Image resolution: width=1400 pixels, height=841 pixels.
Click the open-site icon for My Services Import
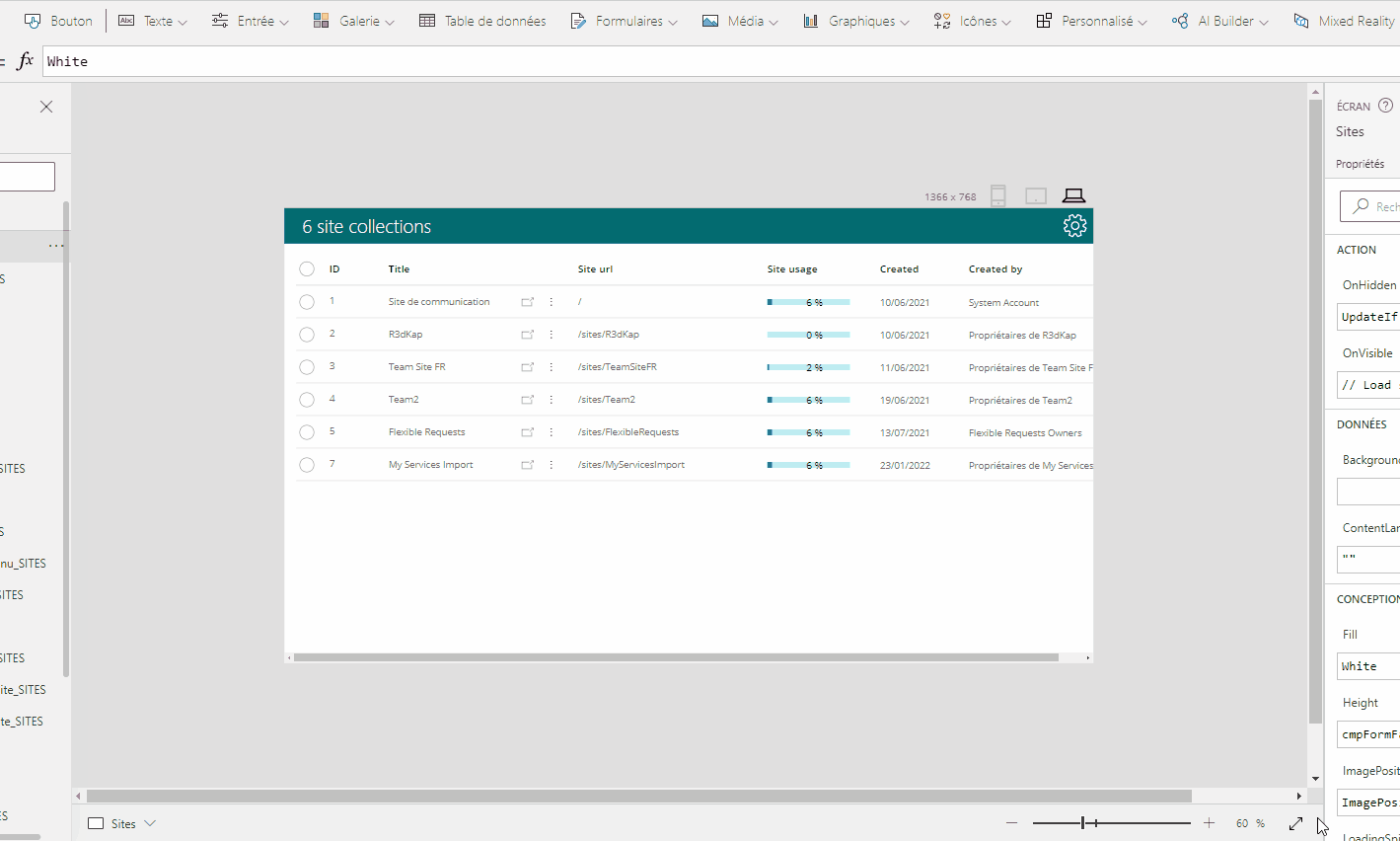click(528, 465)
